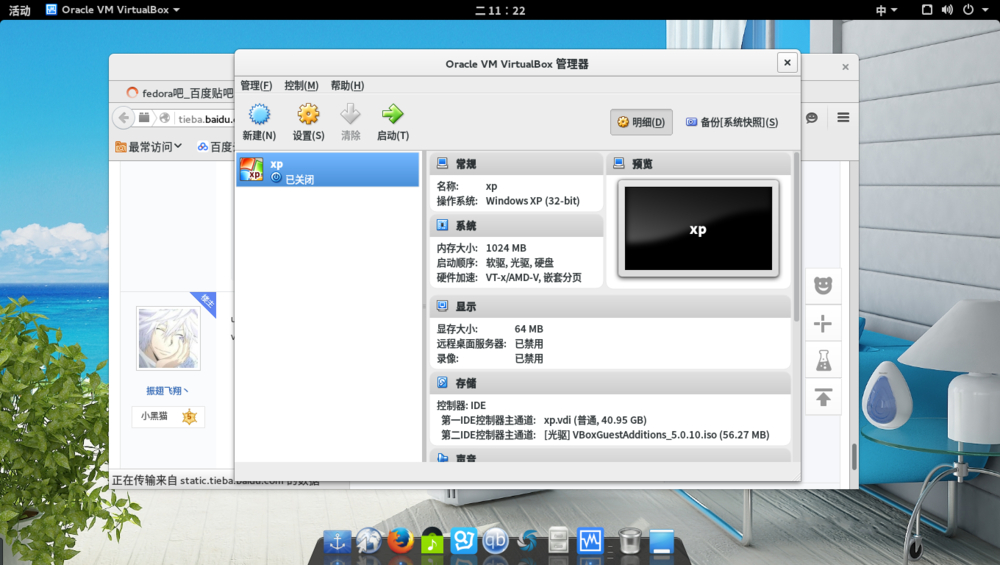Switch to 备份[系统快照](S) snapshots view

tap(732, 122)
